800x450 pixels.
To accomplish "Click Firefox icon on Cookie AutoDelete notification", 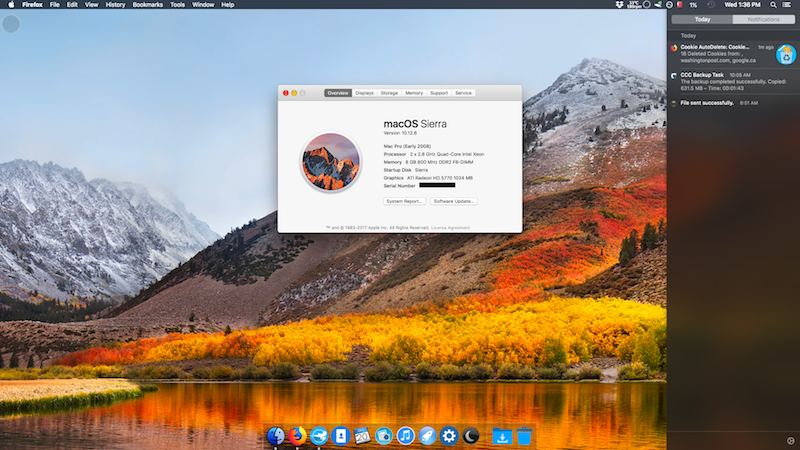I will (x=674, y=48).
